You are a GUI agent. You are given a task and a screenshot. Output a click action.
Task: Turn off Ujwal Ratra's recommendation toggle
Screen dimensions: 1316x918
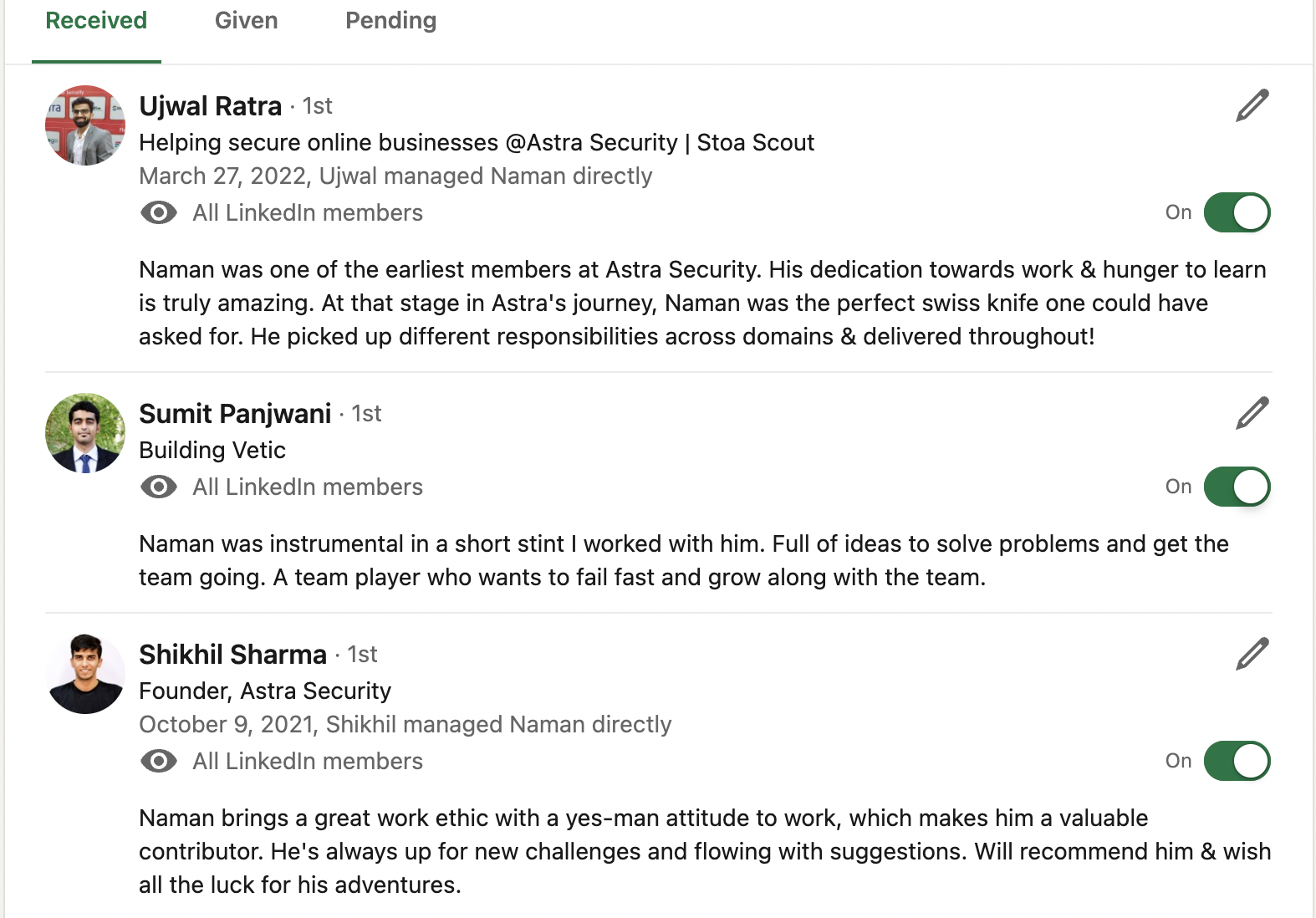pyautogui.click(x=1237, y=212)
